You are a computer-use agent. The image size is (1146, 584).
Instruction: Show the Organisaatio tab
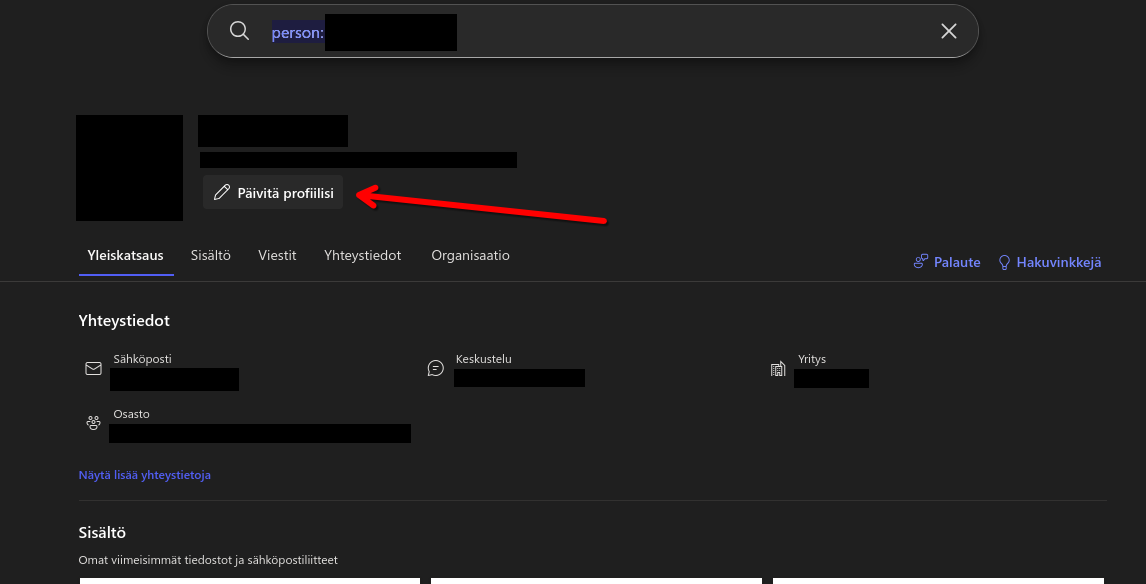[470, 256]
